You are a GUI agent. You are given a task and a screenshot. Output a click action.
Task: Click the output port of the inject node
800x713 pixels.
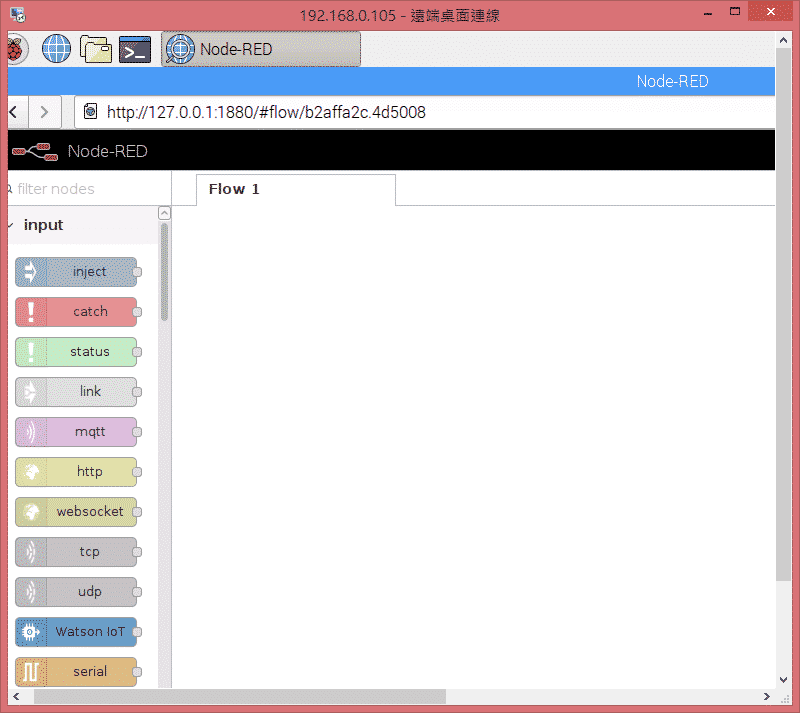pos(137,272)
